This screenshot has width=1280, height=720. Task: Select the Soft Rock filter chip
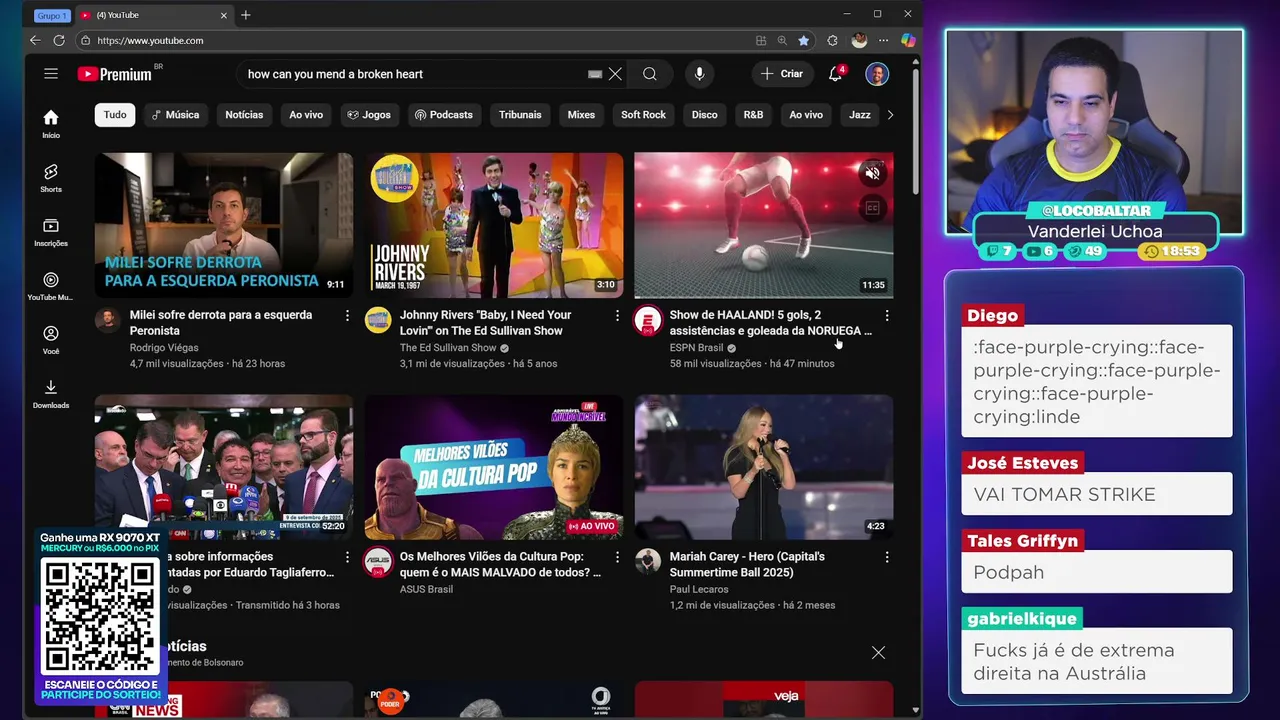point(643,115)
